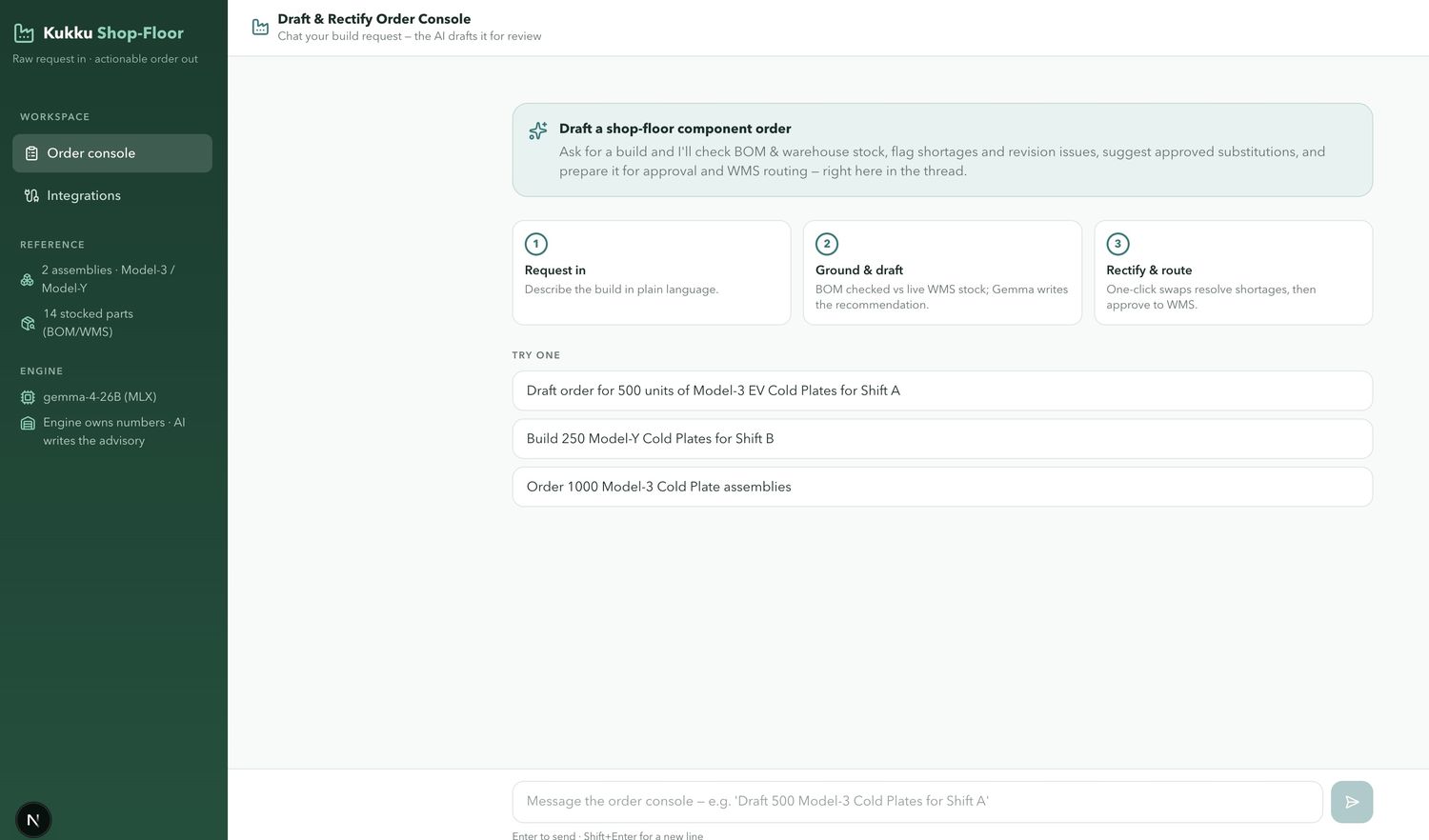Click the factory icon in the console header
This screenshot has width=1429, height=840.
pyautogui.click(x=260, y=27)
